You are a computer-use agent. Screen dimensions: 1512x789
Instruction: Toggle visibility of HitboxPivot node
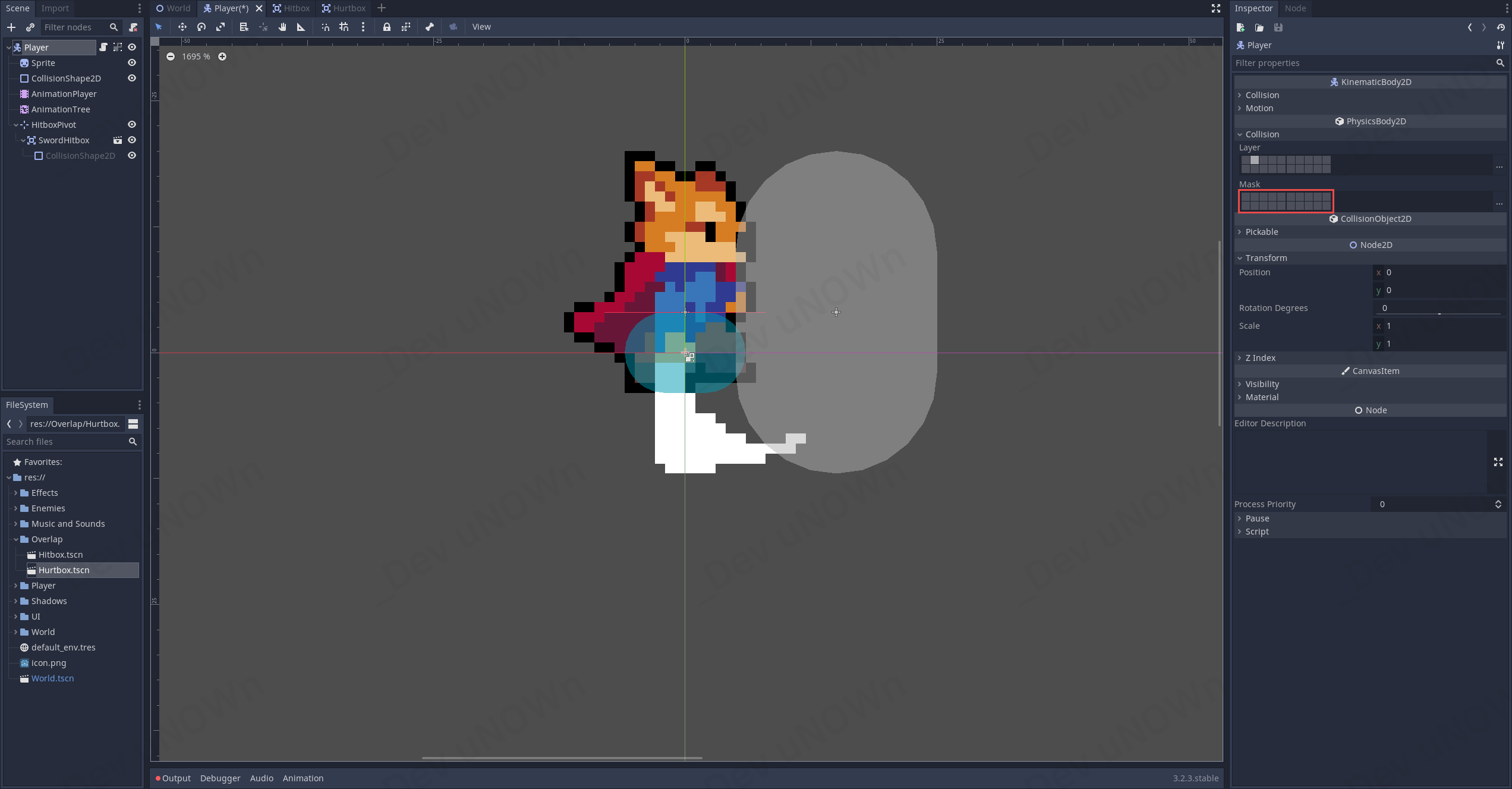[x=132, y=125]
